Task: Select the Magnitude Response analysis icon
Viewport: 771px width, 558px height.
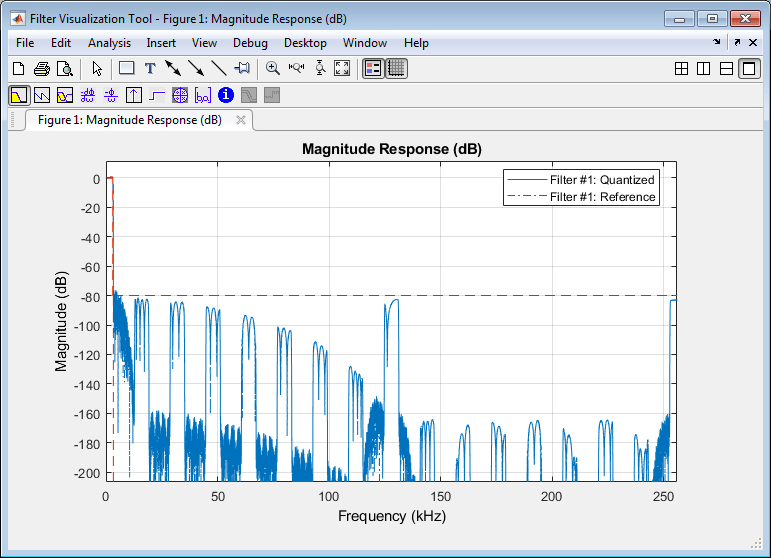Action: tap(18, 96)
